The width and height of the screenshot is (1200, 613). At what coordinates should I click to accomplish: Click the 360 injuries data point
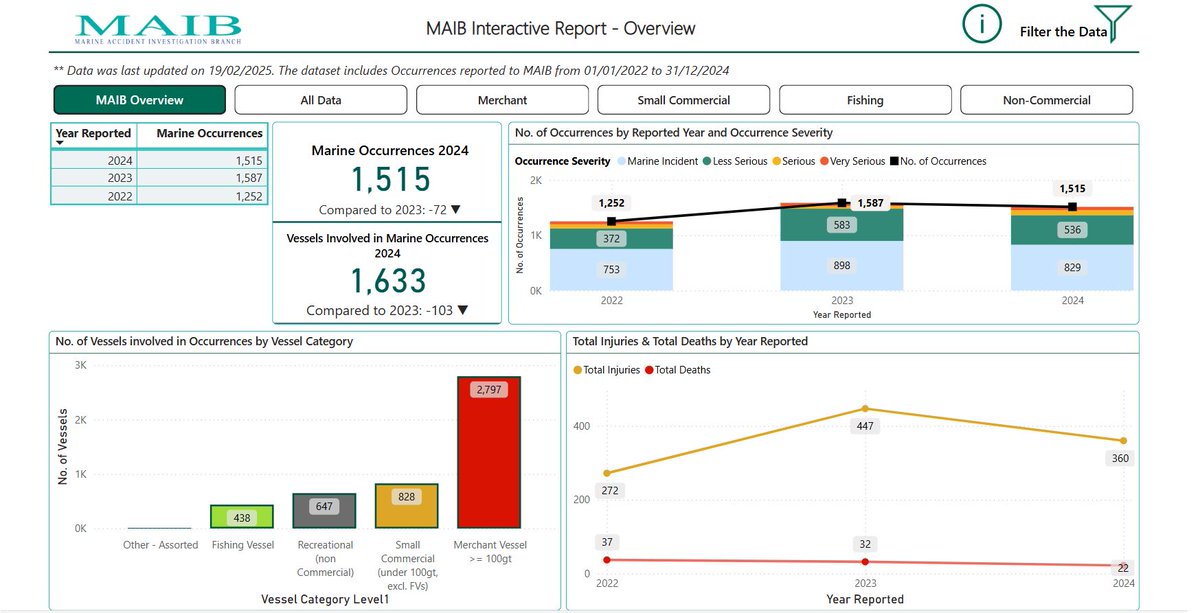click(1124, 440)
